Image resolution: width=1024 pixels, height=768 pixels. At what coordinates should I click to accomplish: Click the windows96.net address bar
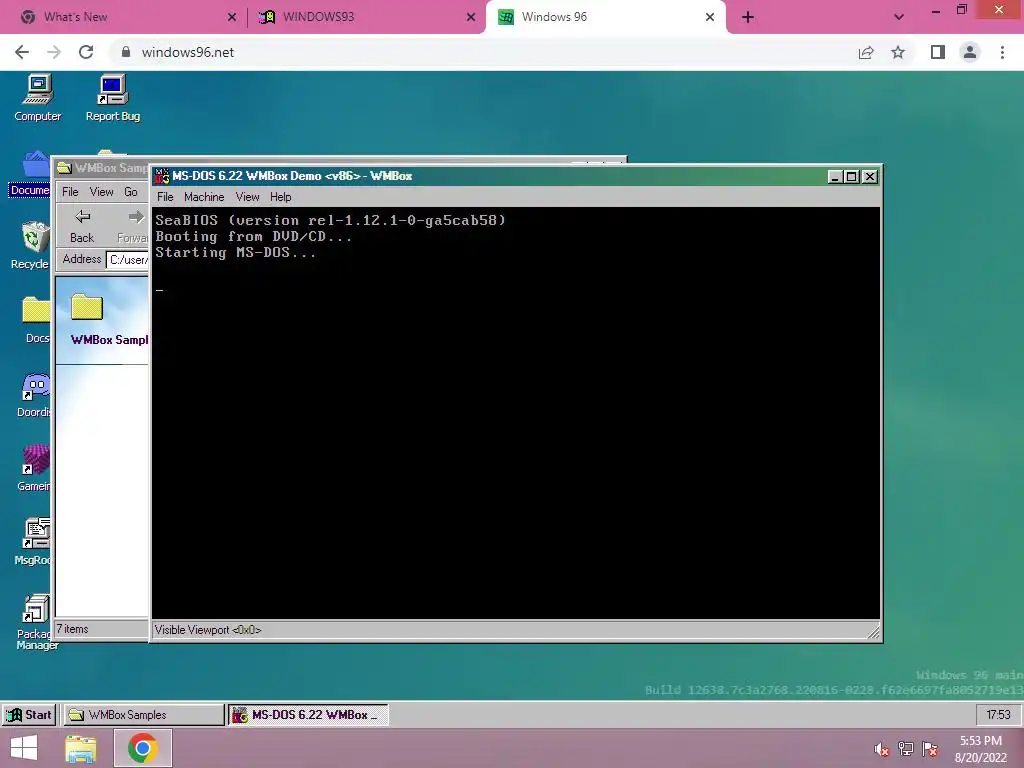tap(483, 52)
